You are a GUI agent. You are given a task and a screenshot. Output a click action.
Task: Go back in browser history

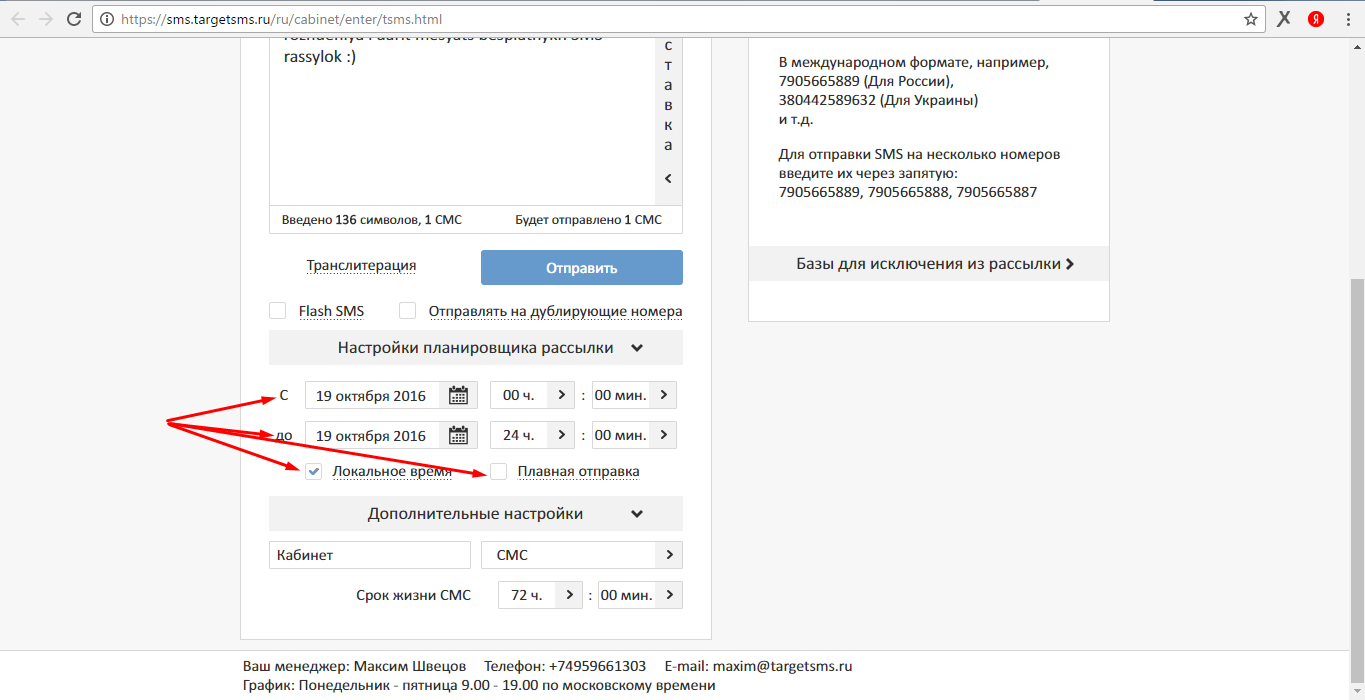point(18,19)
